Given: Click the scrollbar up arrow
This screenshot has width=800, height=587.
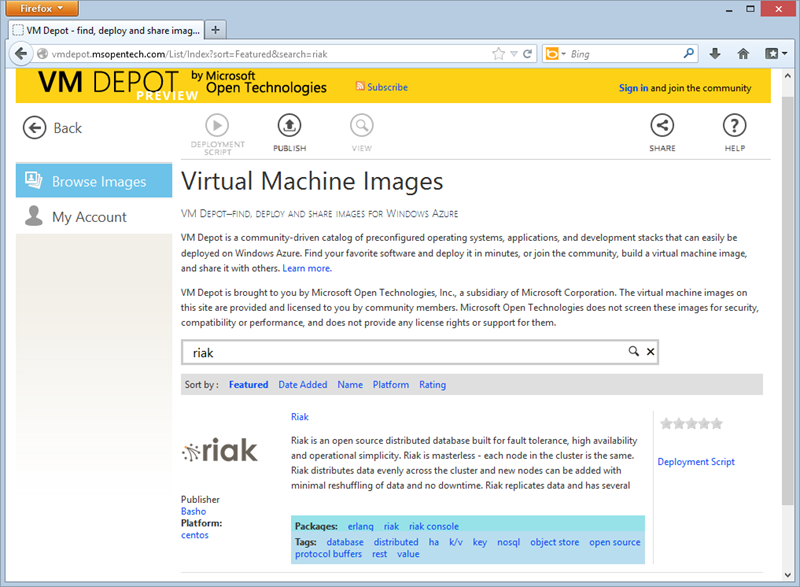Looking at the screenshot, I should 788,75.
